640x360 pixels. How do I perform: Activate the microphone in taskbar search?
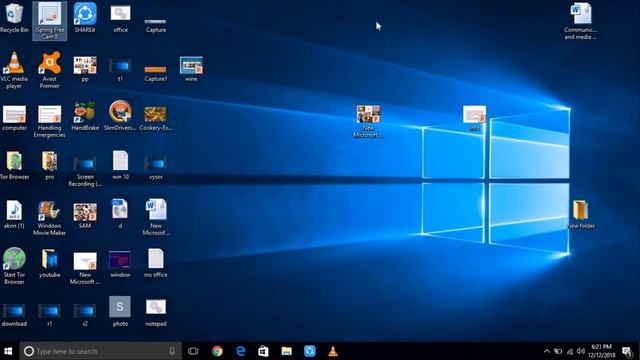tap(172, 351)
